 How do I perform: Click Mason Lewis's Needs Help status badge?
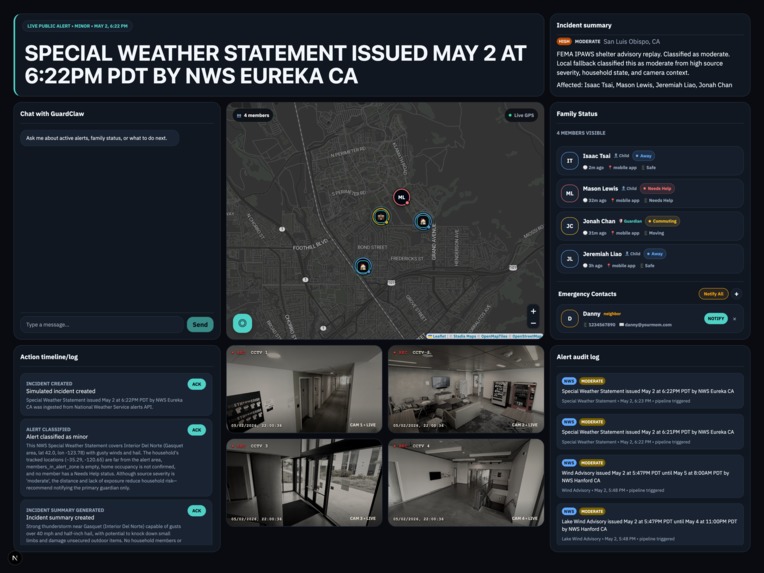click(x=657, y=189)
